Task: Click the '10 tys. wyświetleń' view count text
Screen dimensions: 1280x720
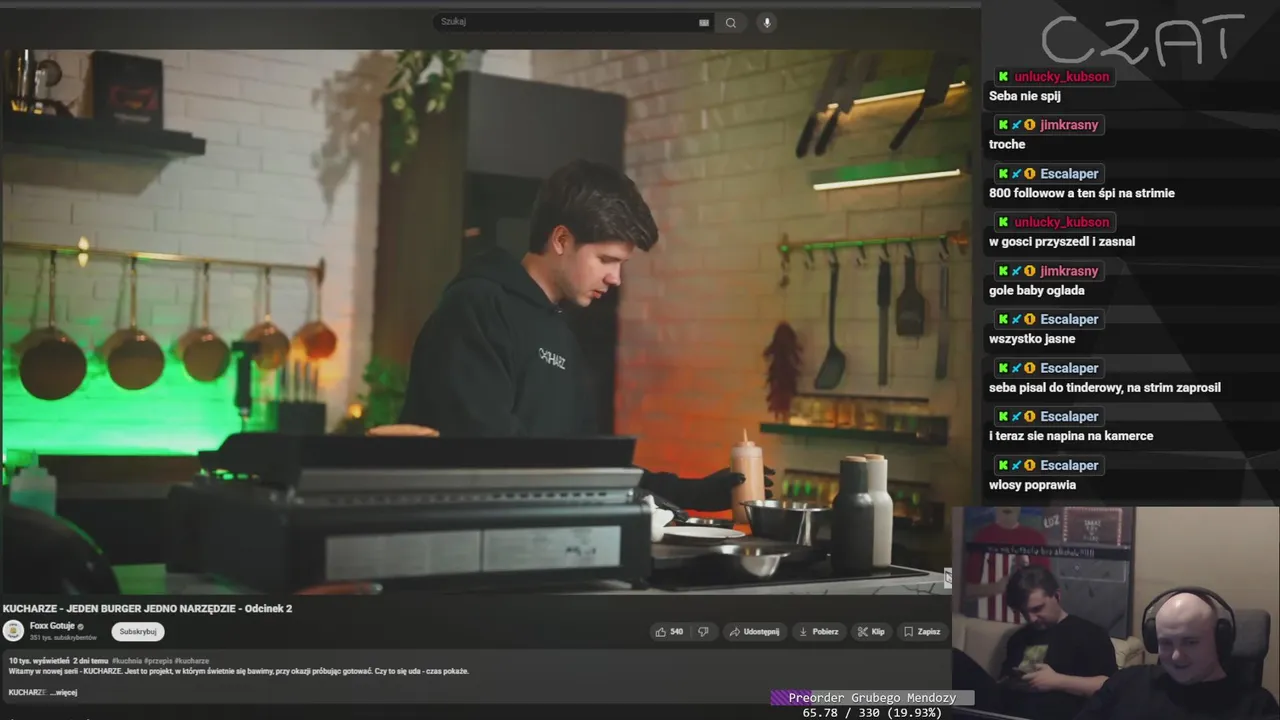Action: tap(39, 661)
